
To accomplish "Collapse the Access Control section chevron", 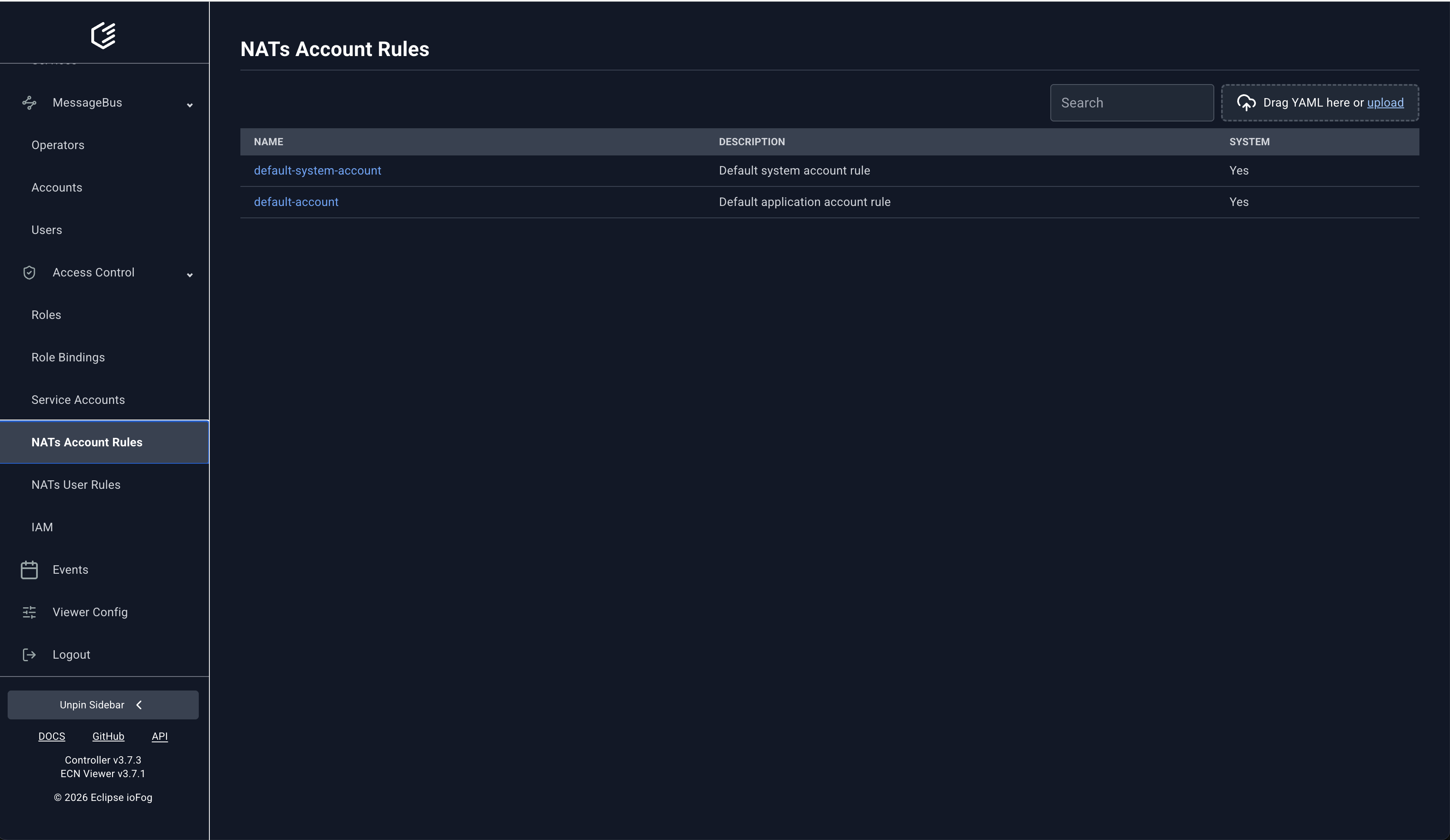I will click(189, 274).
